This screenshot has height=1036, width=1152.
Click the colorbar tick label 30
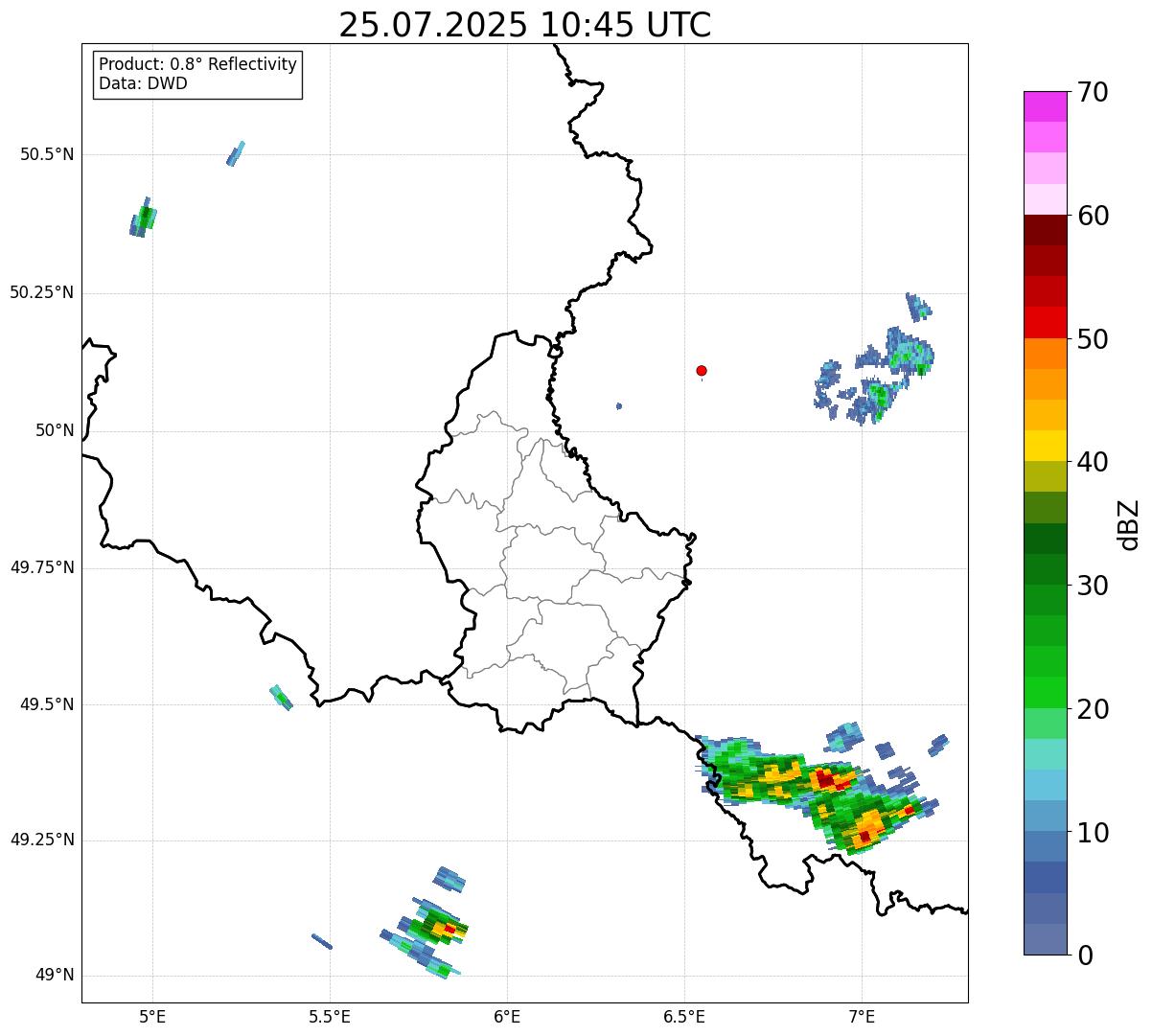click(x=1094, y=586)
